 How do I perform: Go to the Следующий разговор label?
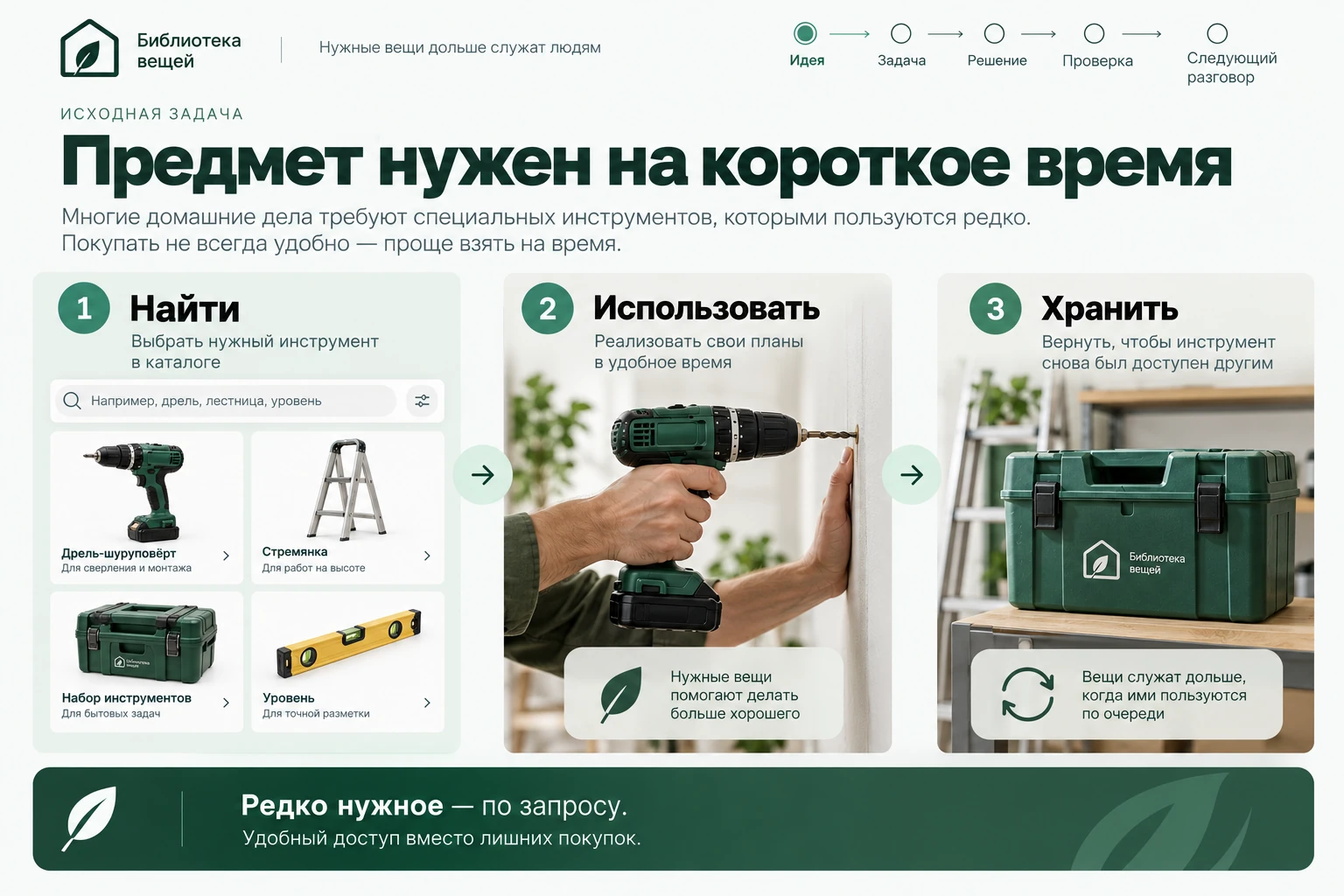pyautogui.click(x=1231, y=67)
